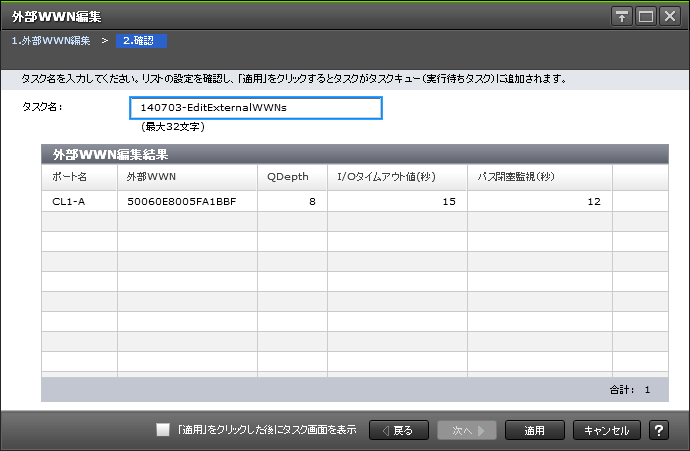The image size is (690, 451).
Task: Sort by パス閉塞監視(秒) column header
Action: point(540,177)
